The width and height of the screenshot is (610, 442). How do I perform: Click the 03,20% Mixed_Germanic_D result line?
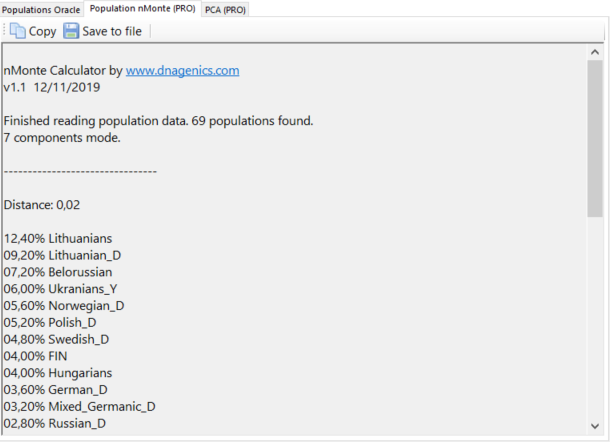pos(79,407)
